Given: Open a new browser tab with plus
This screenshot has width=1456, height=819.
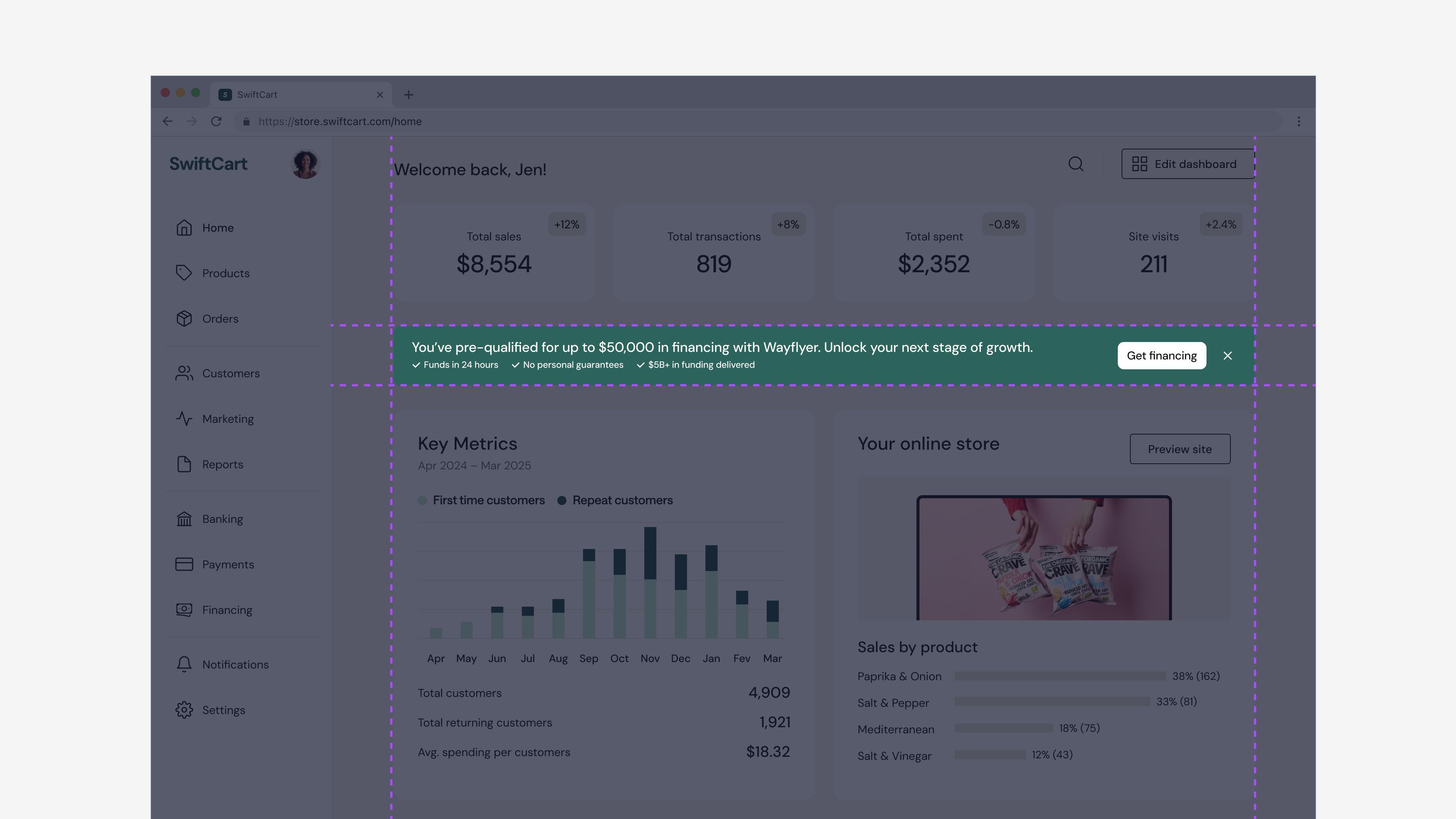Looking at the screenshot, I should (409, 95).
